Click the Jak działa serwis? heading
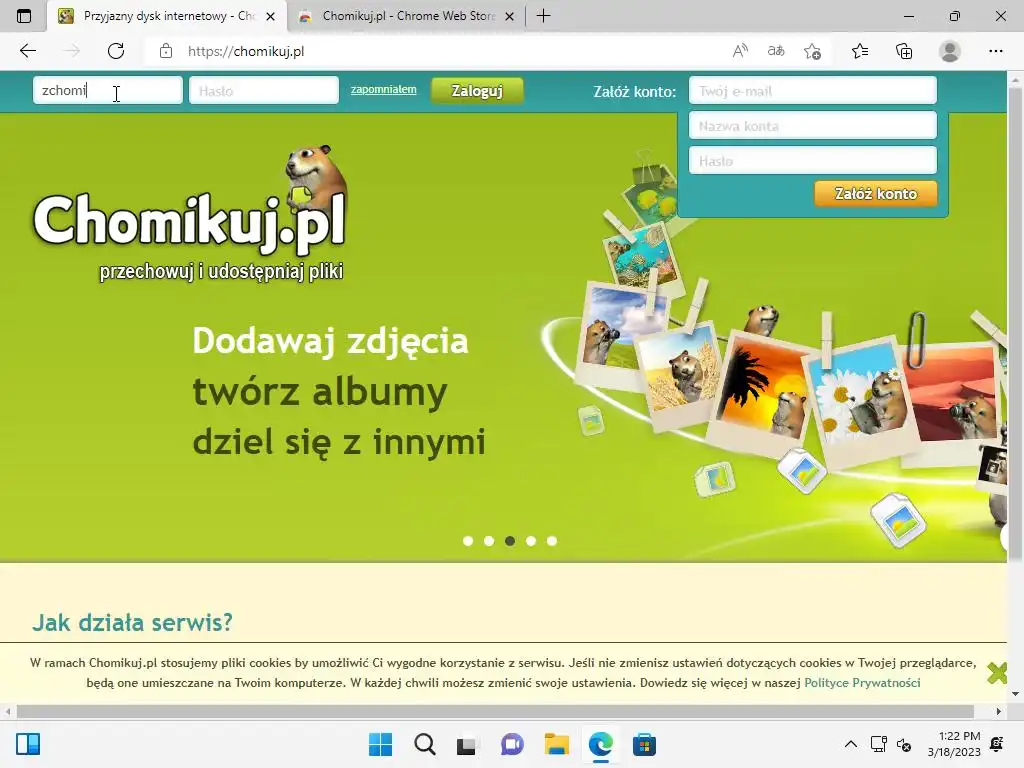This screenshot has width=1024, height=768. tap(133, 622)
